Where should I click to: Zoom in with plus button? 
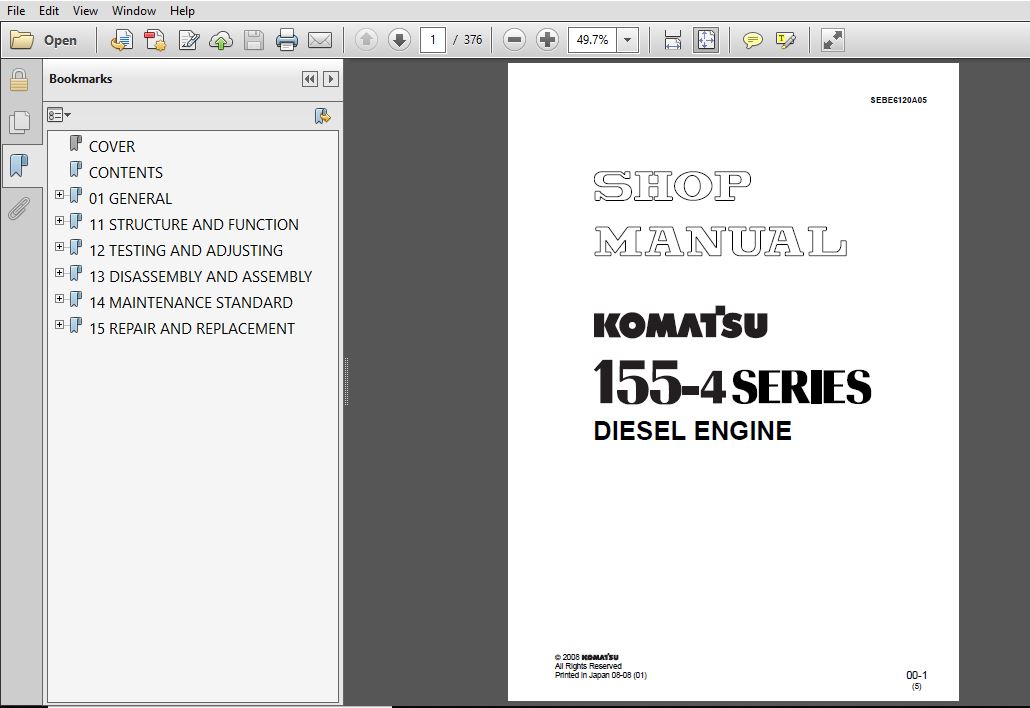click(x=547, y=40)
